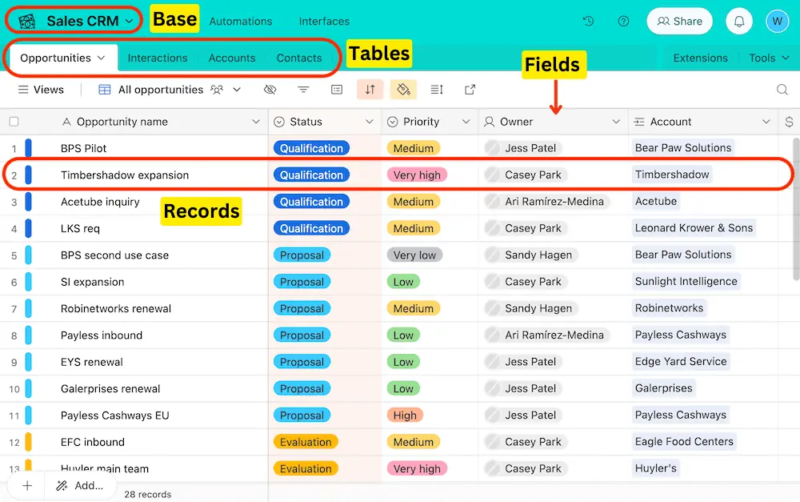Viewport: 800px width, 502px height.
Task: Click the Priority single select icon
Action: (x=392, y=122)
